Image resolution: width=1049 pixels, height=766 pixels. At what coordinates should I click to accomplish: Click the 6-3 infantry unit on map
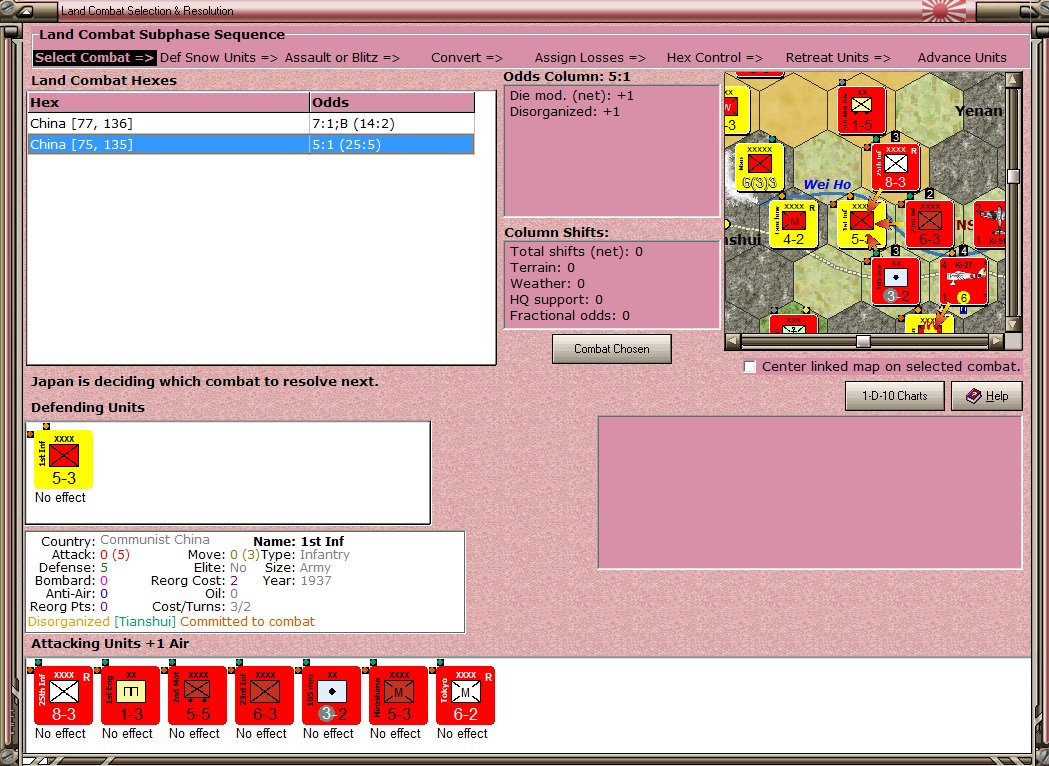929,224
